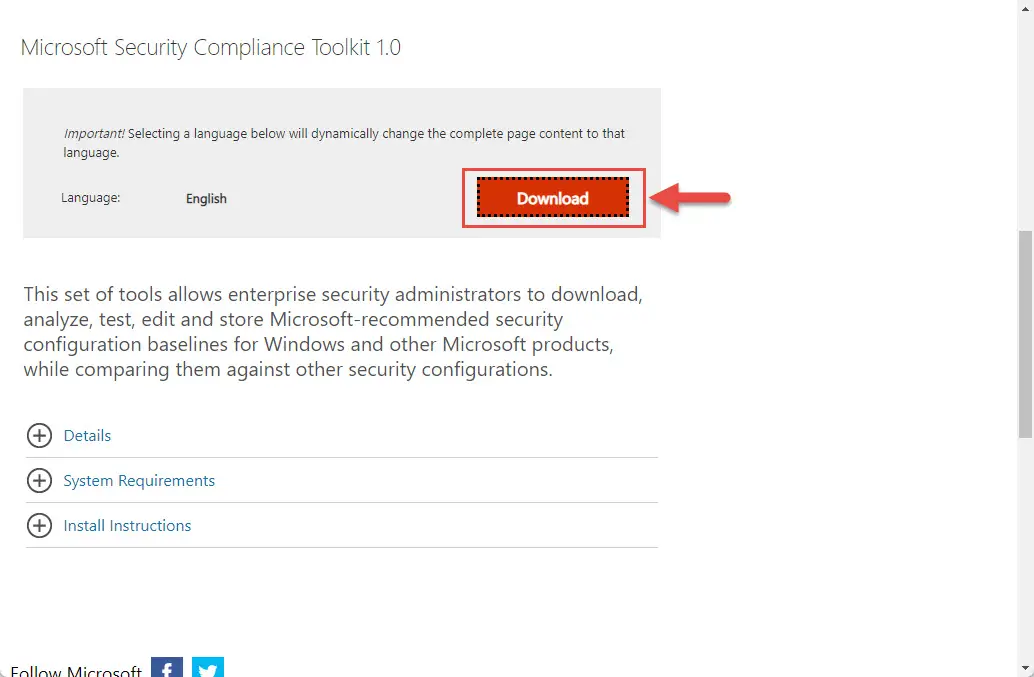Open the Details section link

pyautogui.click(x=87, y=436)
